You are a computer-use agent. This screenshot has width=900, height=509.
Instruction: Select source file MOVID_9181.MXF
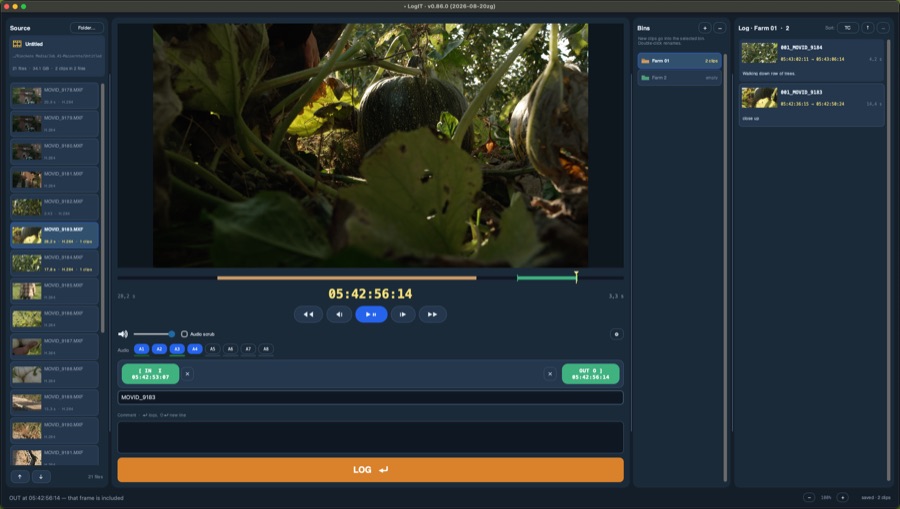click(55, 180)
